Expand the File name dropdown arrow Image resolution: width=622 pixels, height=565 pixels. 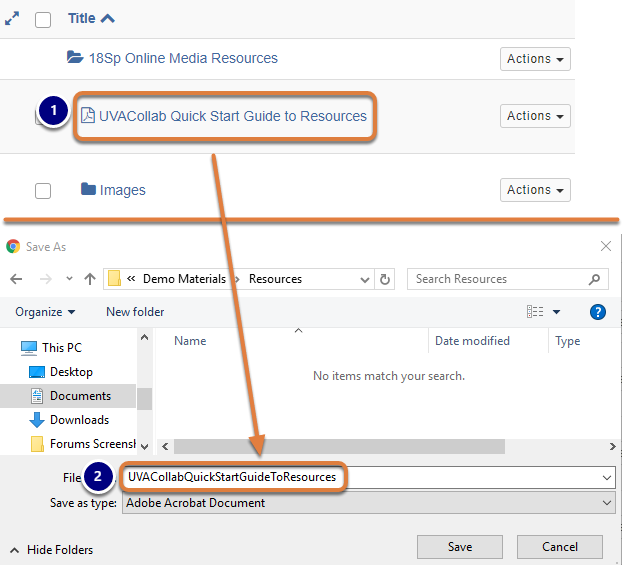pyautogui.click(x=607, y=478)
